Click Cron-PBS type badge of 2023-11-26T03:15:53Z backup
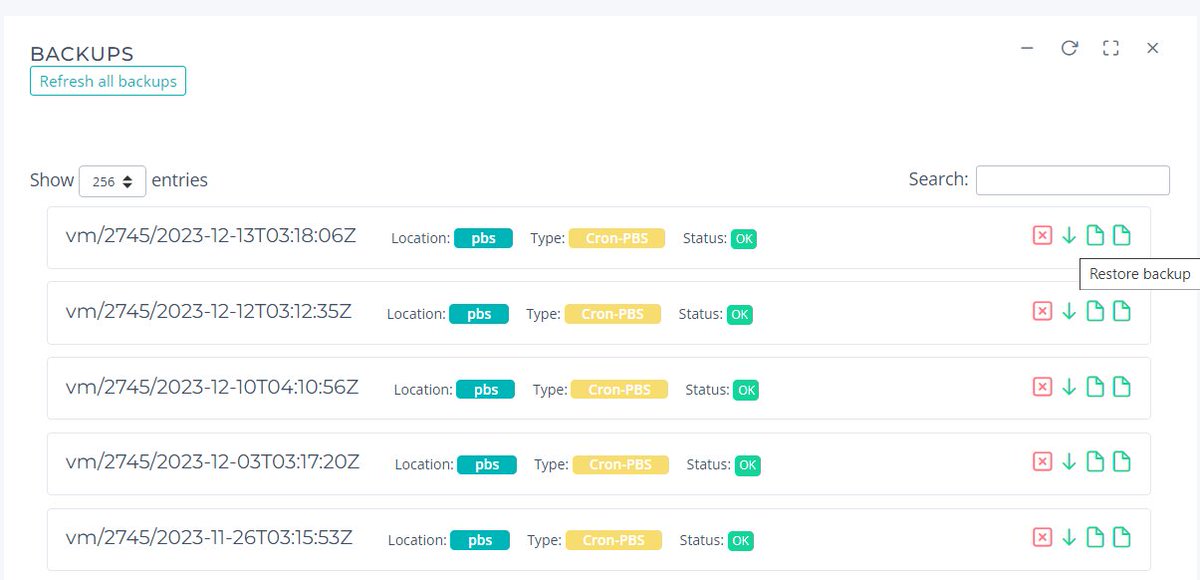The width and height of the screenshot is (1200, 580). [614, 540]
